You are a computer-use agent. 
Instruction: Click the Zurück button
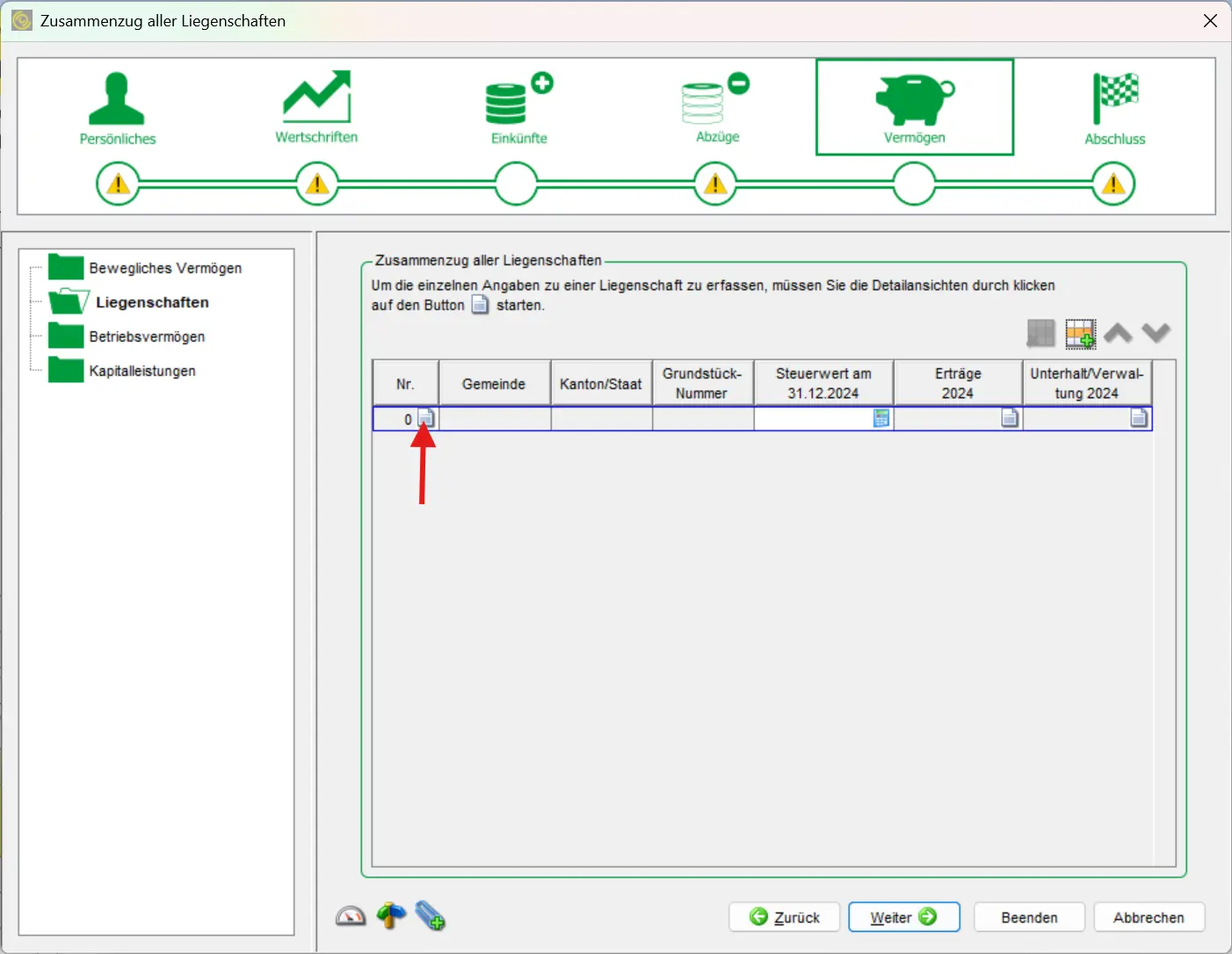[x=784, y=917]
